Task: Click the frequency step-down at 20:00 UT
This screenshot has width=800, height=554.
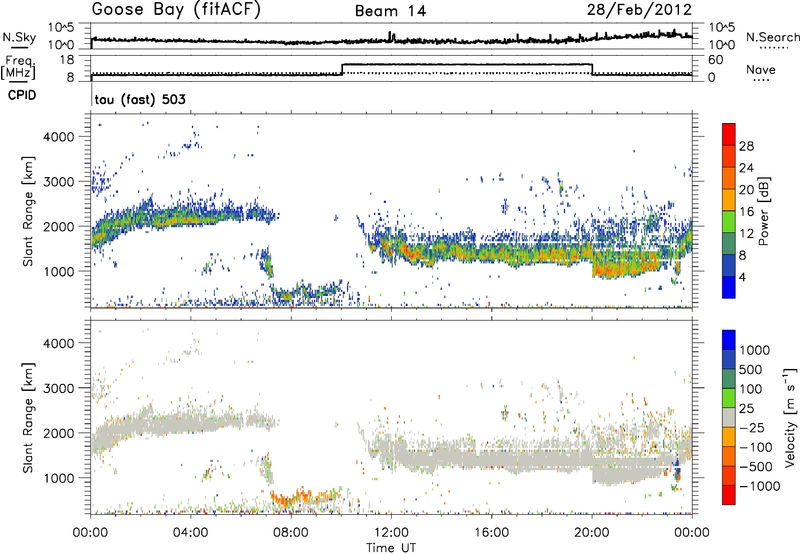Action: (592, 69)
